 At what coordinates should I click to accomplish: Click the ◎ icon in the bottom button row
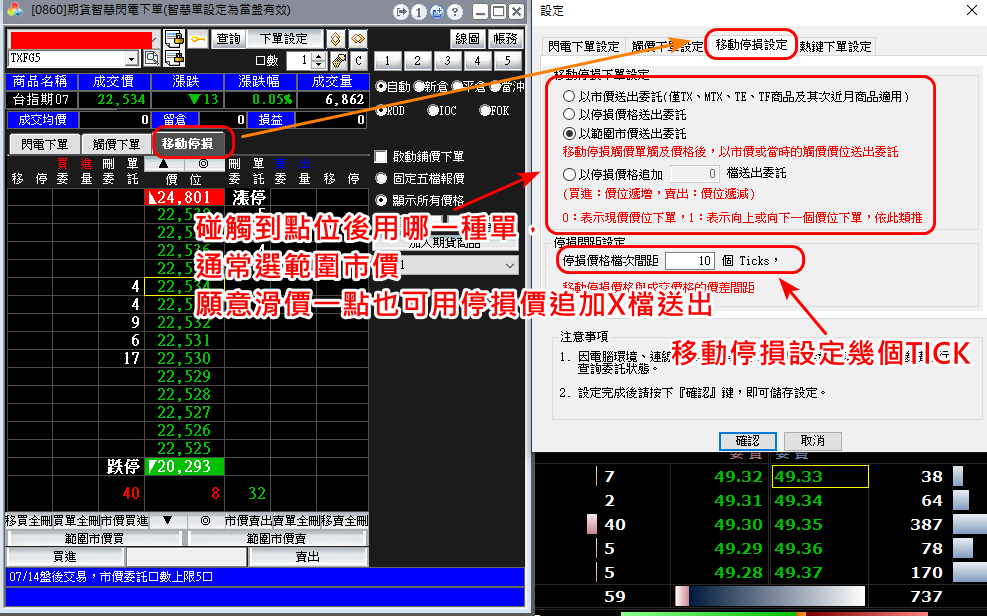tap(205, 520)
